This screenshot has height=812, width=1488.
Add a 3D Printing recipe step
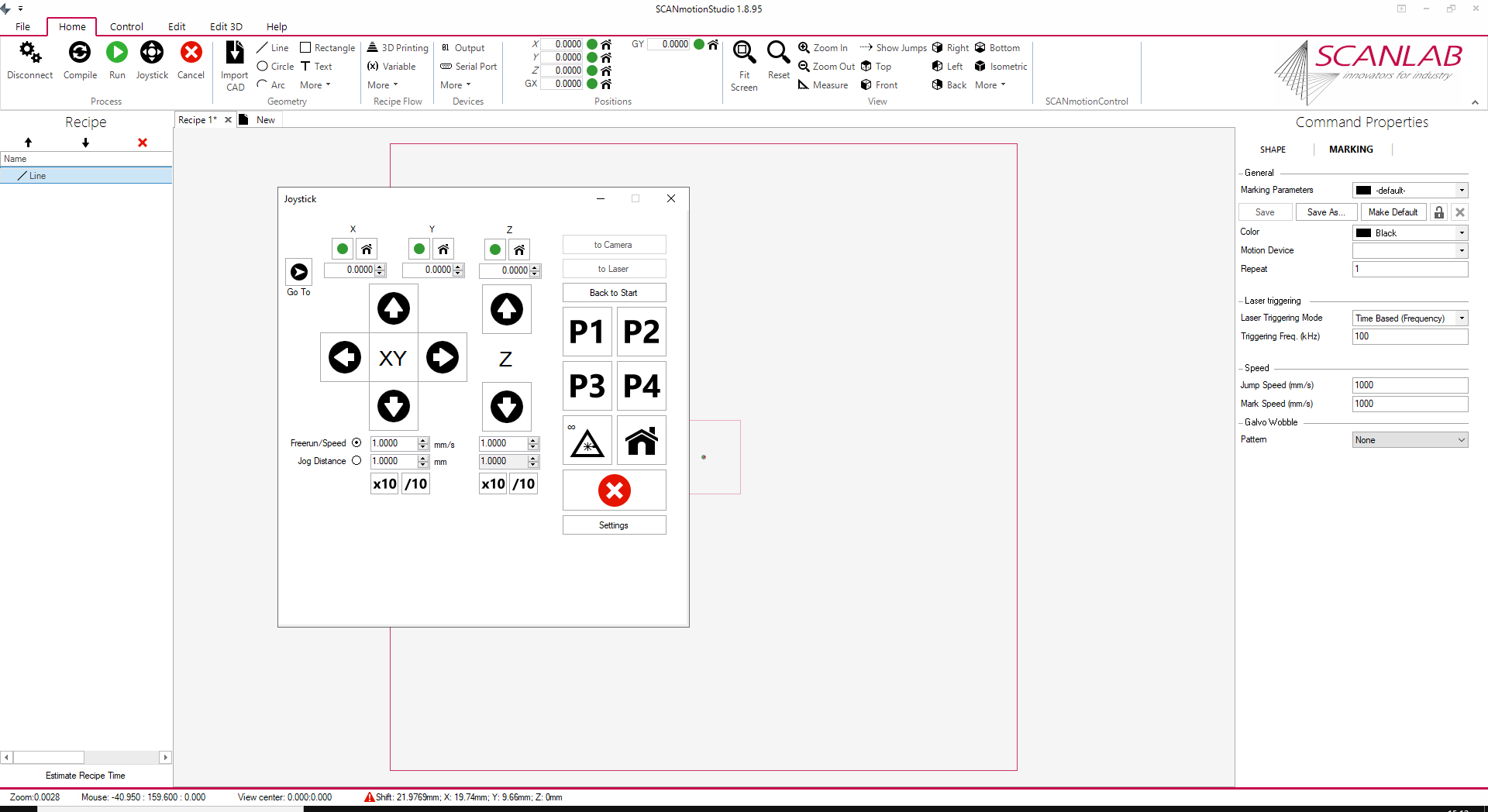coord(398,48)
